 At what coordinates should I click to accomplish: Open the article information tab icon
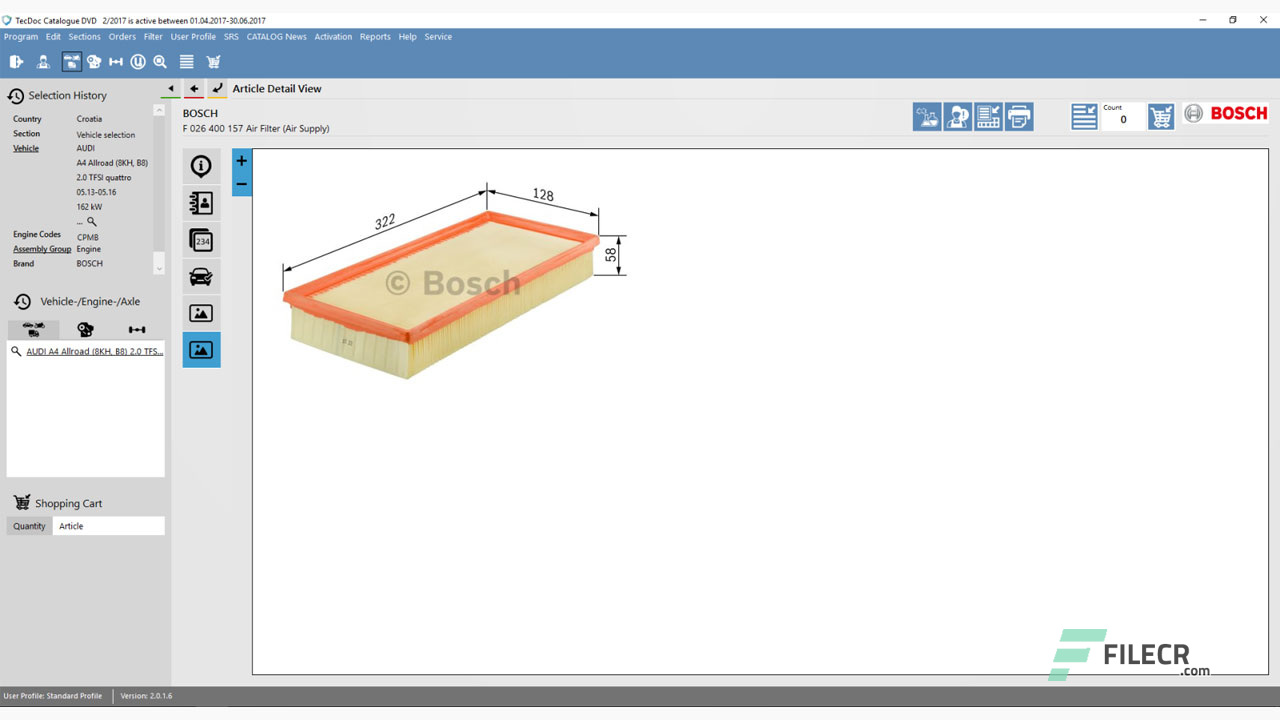(201, 166)
